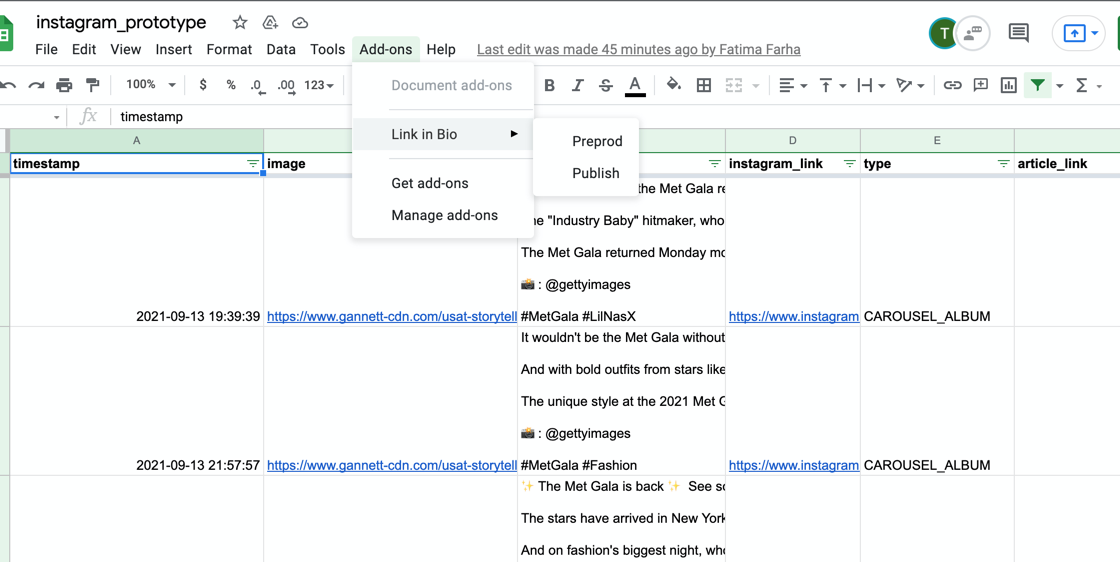The image size is (1120, 562).
Task: Open the zoom 100% dropdown
Action: (150, 85)
